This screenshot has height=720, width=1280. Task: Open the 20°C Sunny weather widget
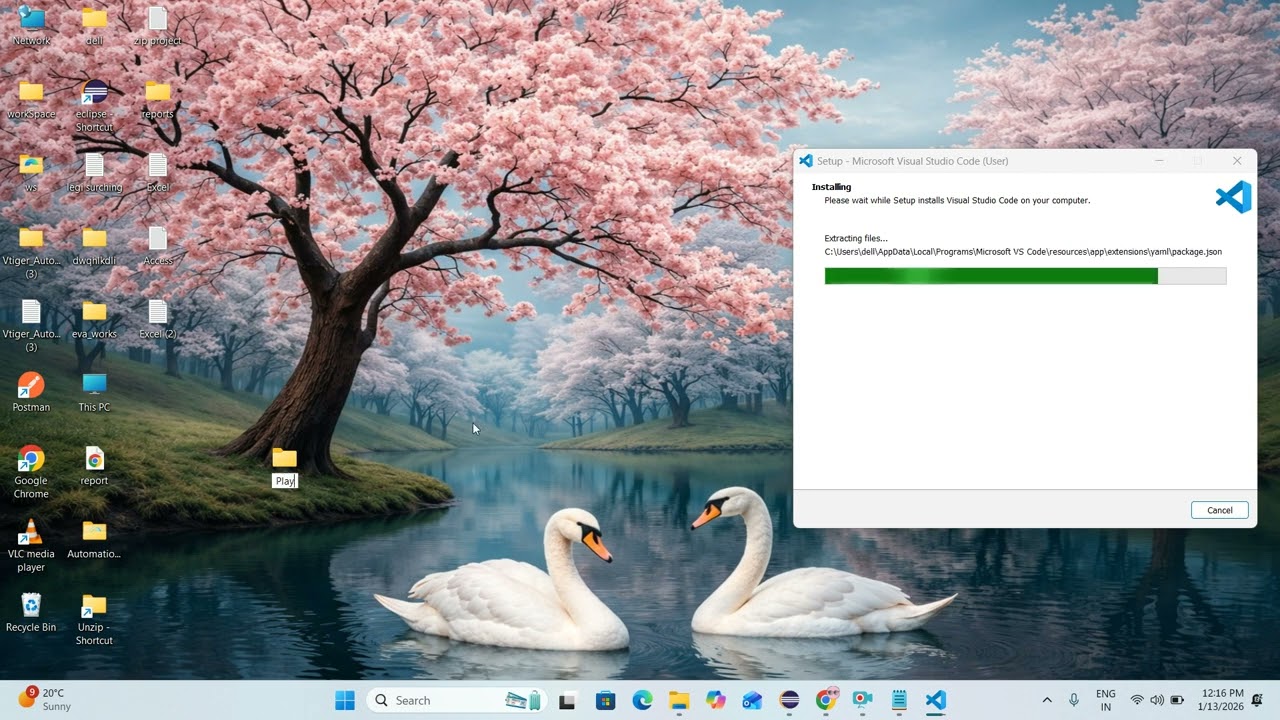point(44,699)
